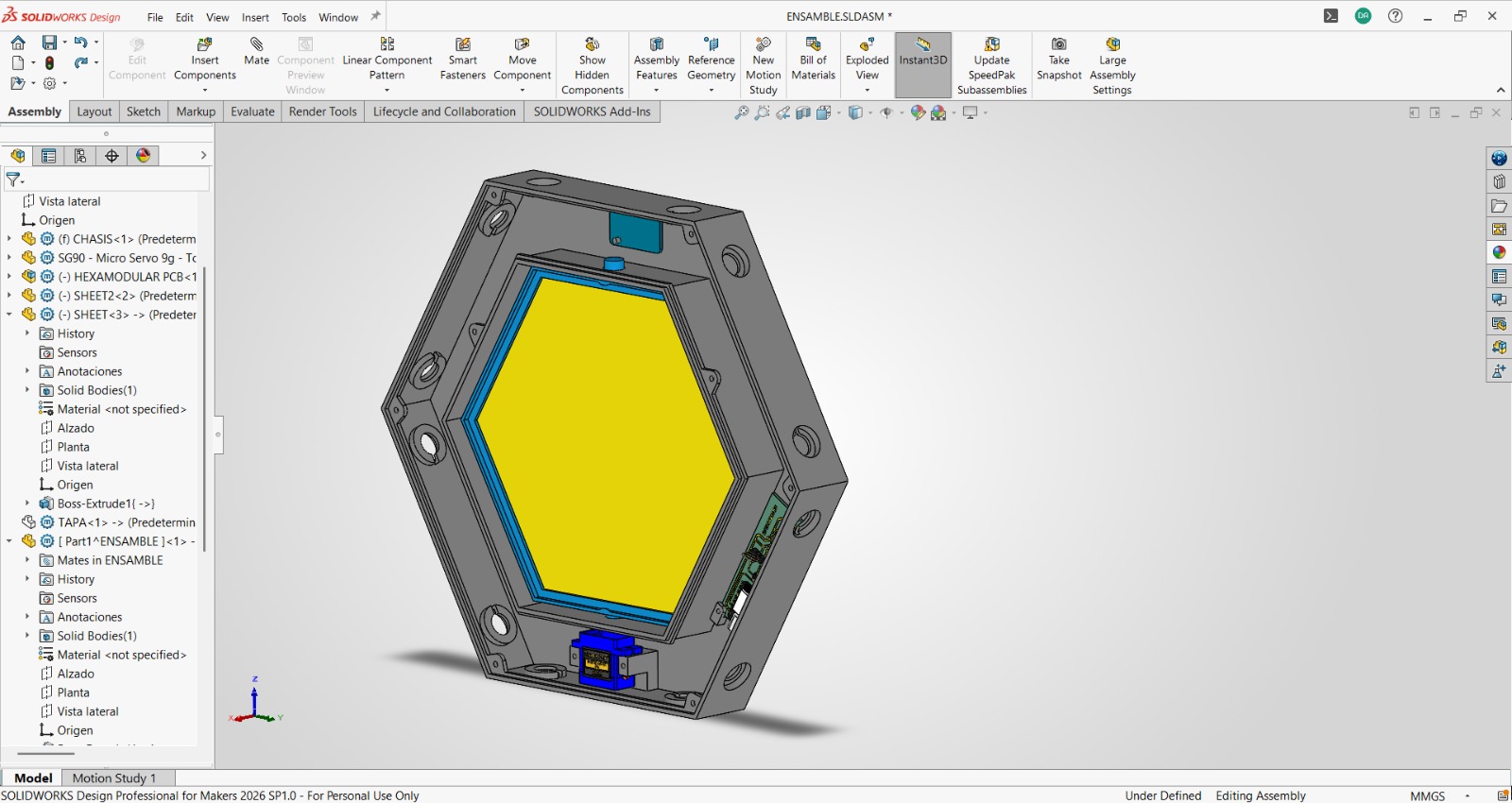Open the Design Library task pane icon
This screenshot has width=1512, height=803.
click(x=1499, y=181)
